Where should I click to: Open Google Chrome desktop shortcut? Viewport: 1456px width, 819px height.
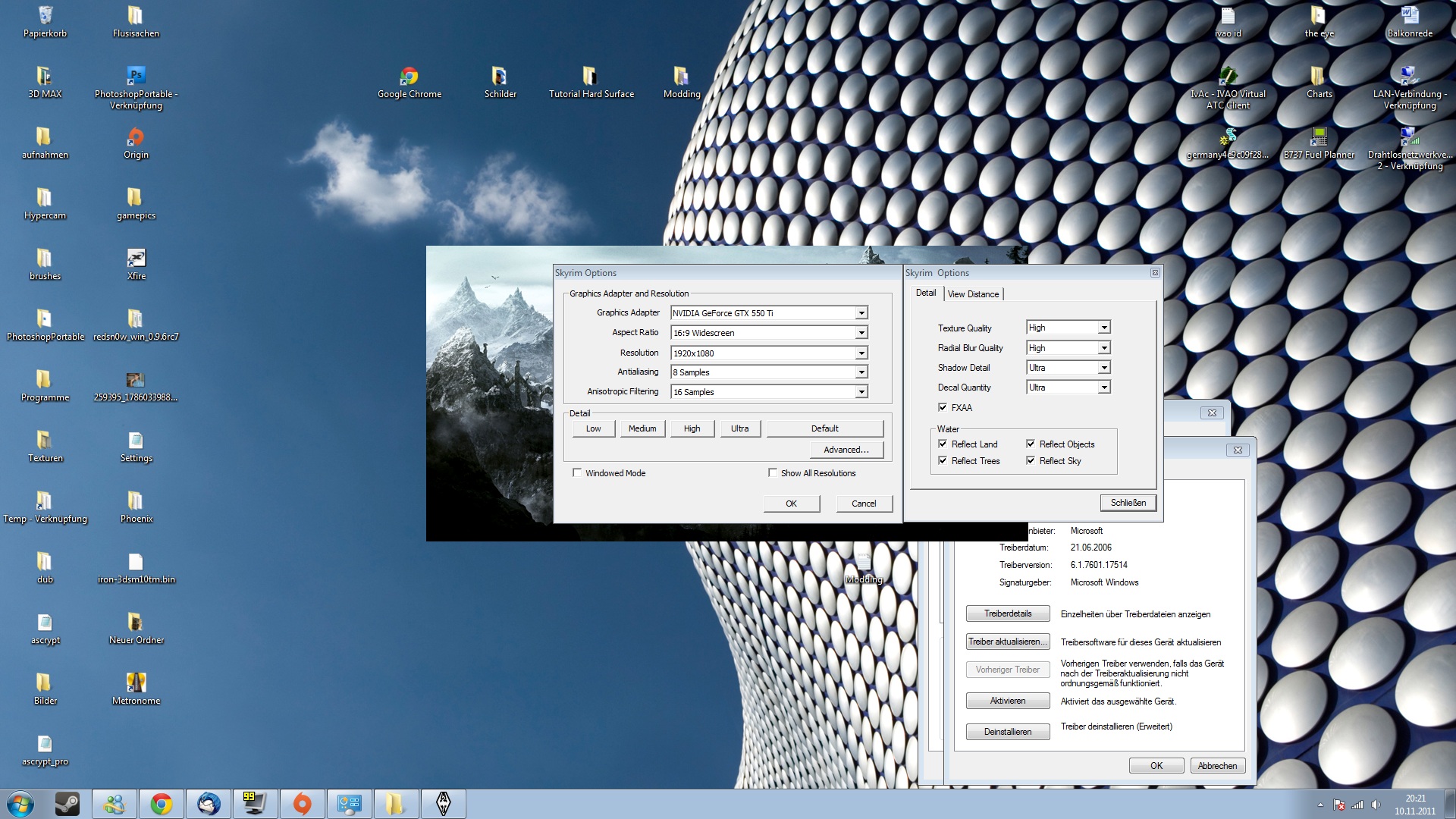pyautogui.click(x=409, y=82)
